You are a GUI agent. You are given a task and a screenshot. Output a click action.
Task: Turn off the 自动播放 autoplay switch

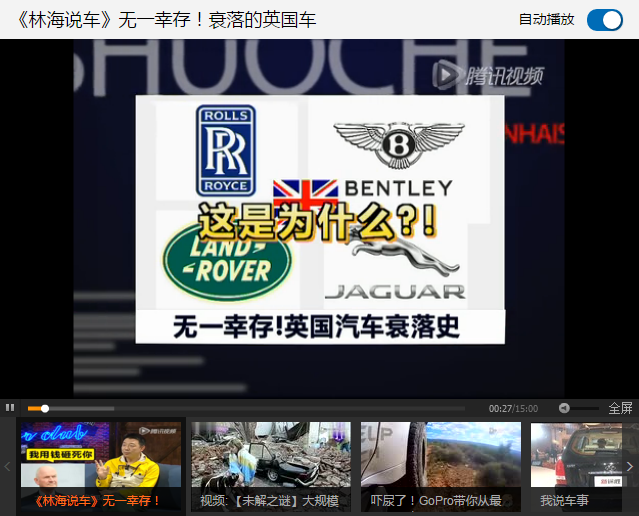[x=605, y=20]
